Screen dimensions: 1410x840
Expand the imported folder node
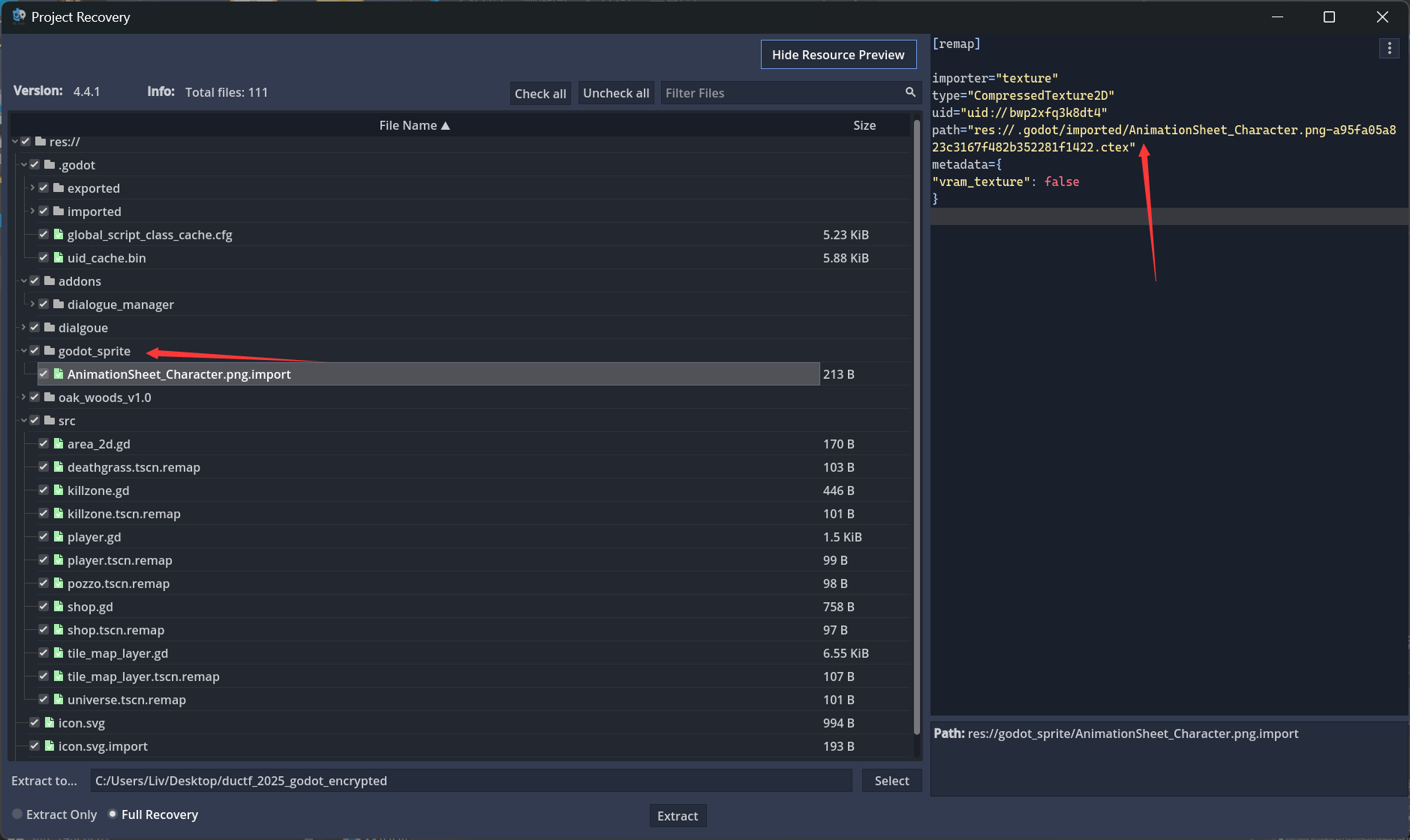pyautogui.click(x=32, y=211)
